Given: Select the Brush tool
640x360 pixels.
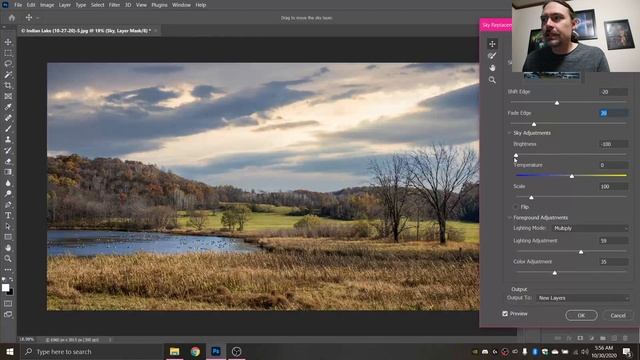Looking at the screenshot, I should tap(8, 129).
